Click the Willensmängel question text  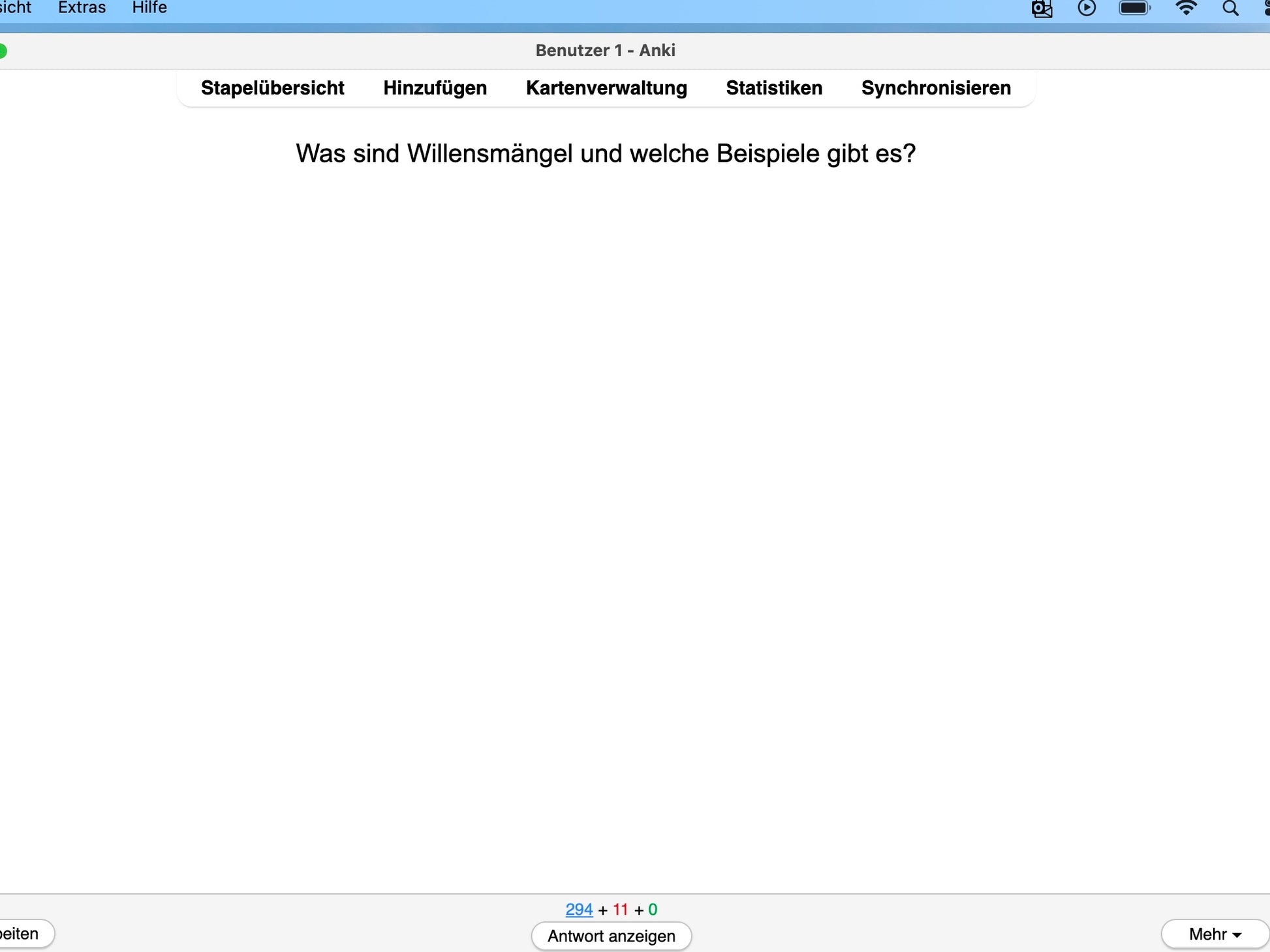[x=606, y=154]
